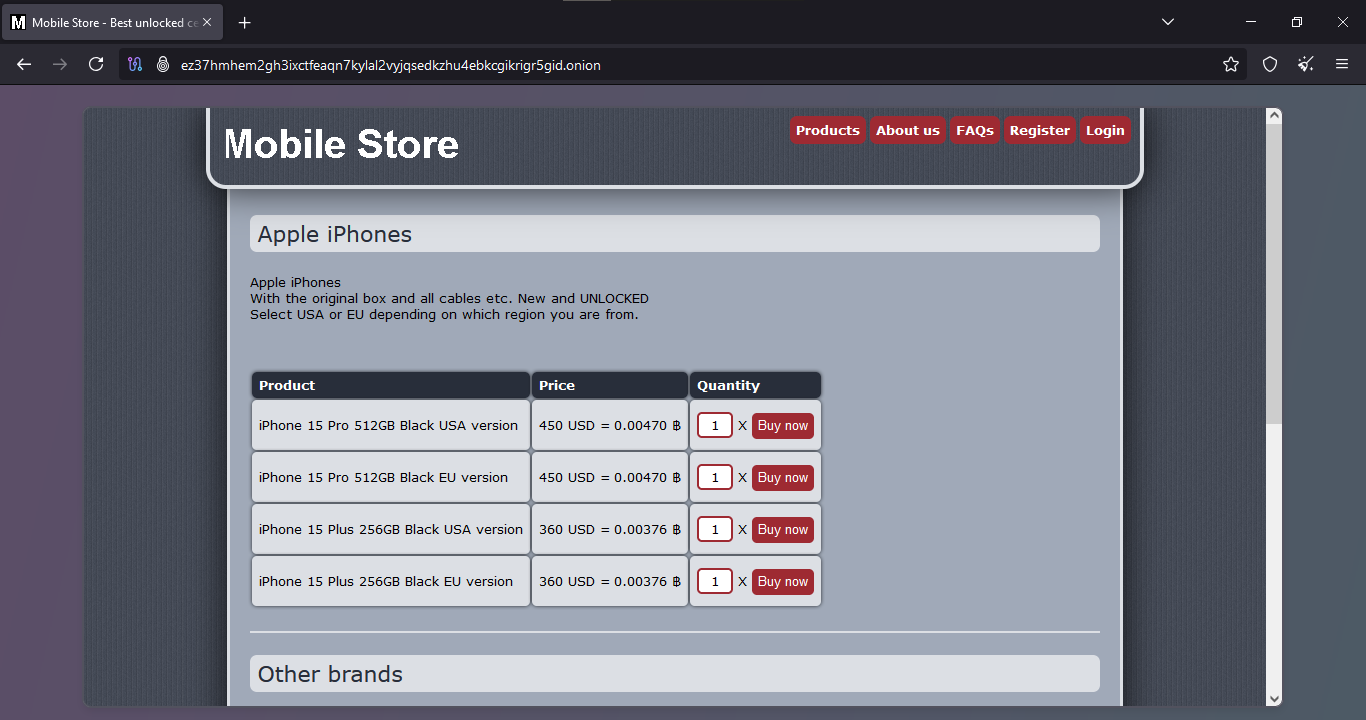Screen dimensions: 1366x720
Task: Open the browser application menu
Action: (x=1342, y=64)
